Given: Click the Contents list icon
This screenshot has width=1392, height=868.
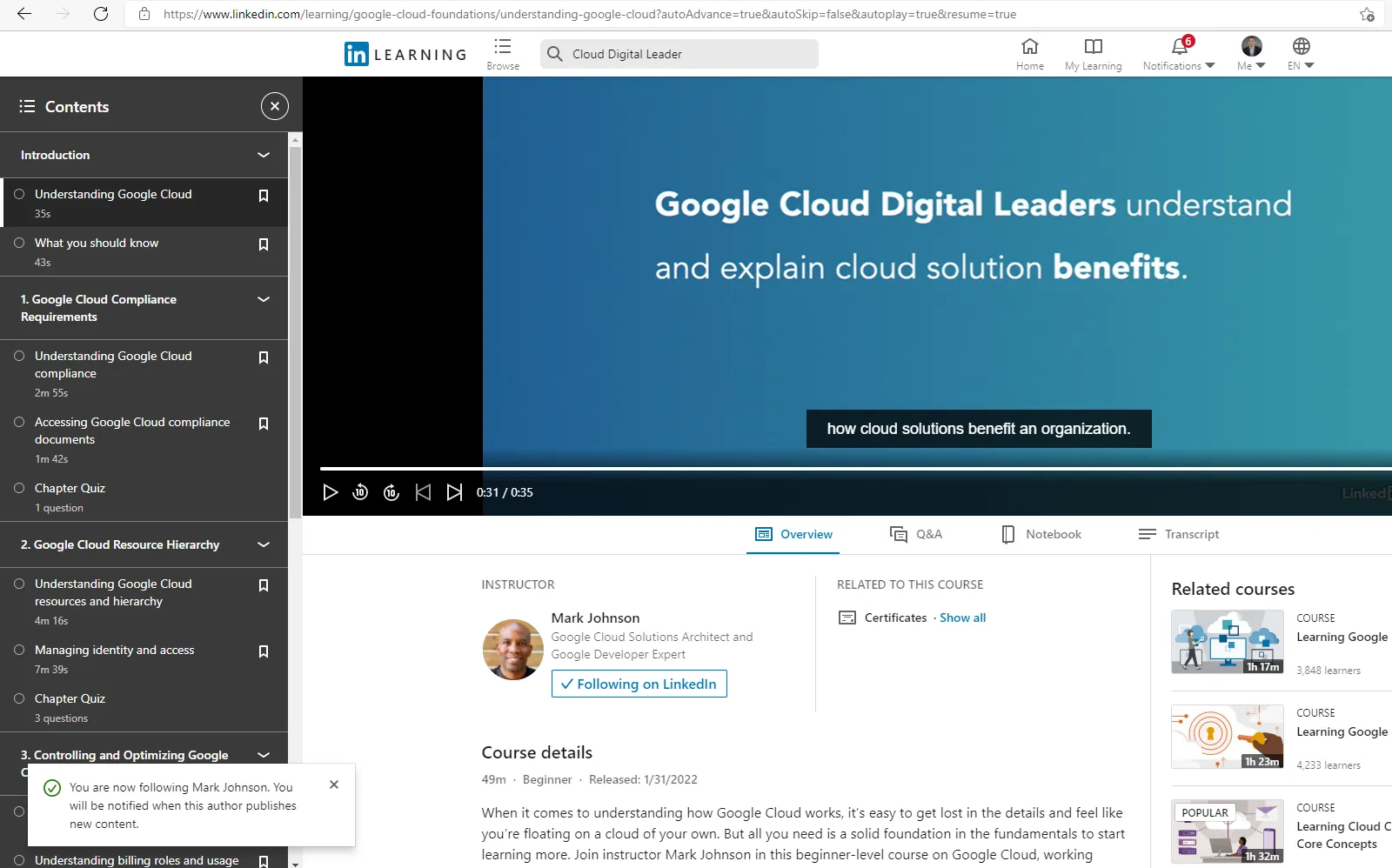Looking at the screenshot, I should [x=27, y=106].
